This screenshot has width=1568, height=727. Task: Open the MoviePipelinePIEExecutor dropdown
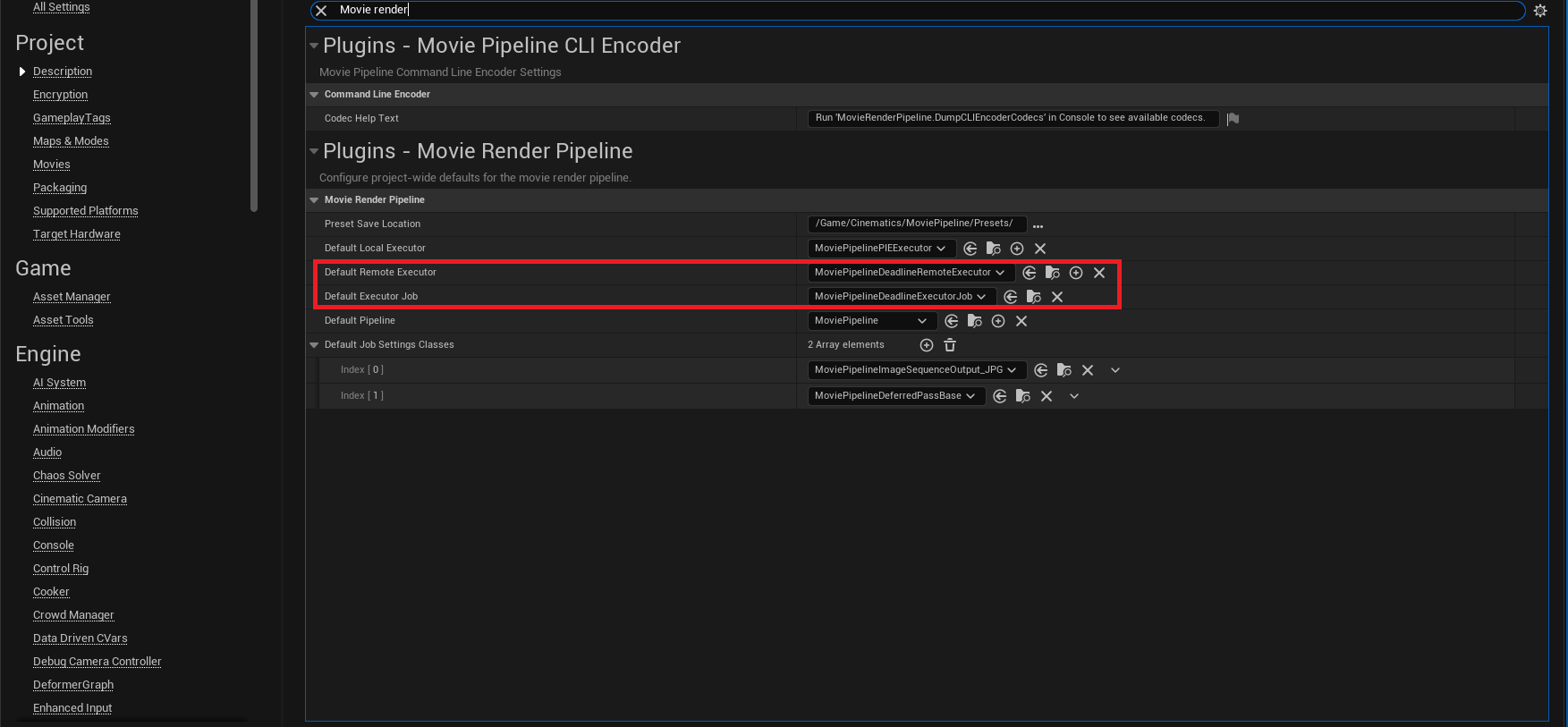881,249
